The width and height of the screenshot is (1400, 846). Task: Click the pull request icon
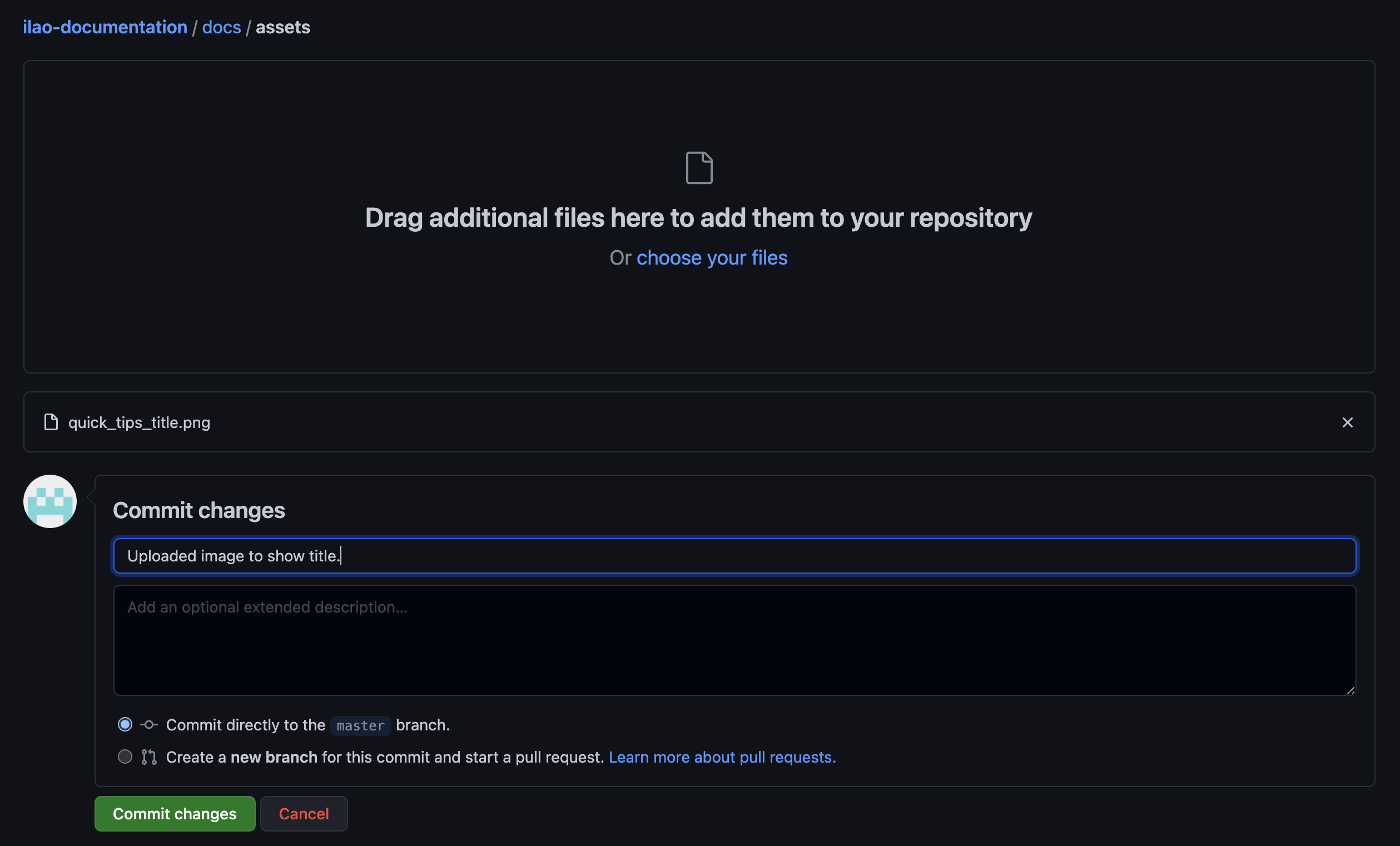(149, 757)
